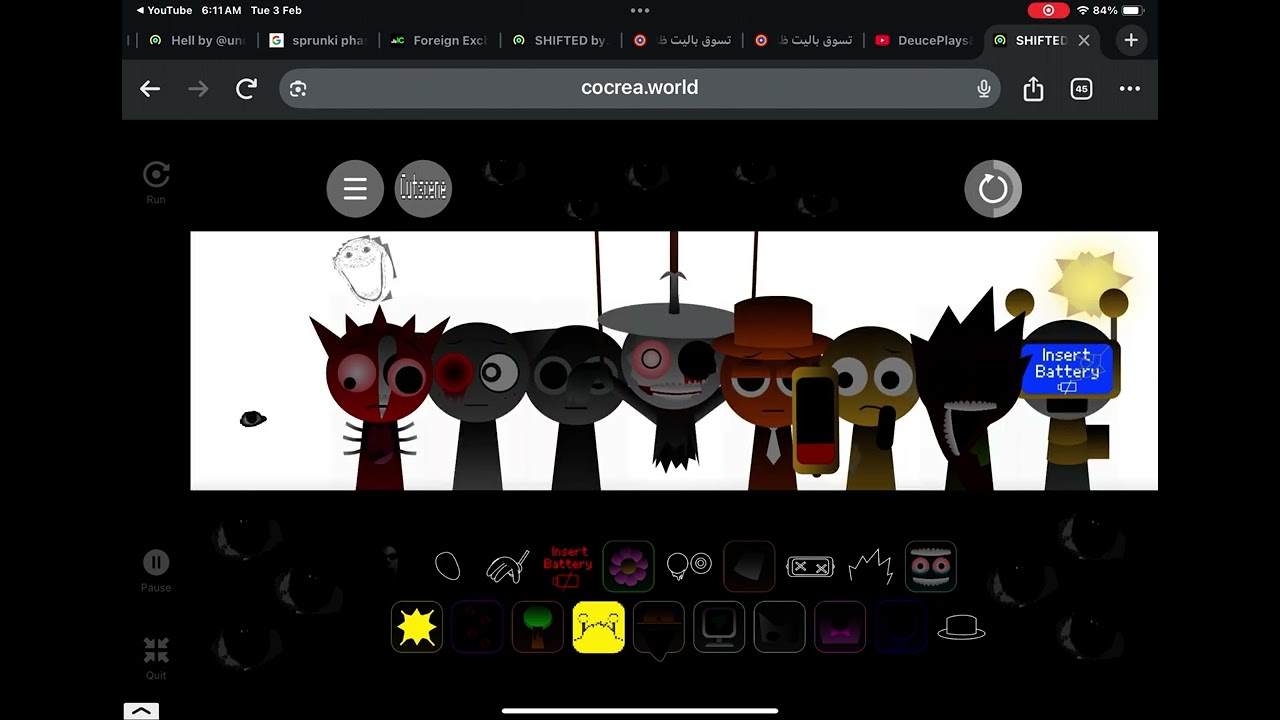Open the share sheet
This screenshot has height=720, width=1280.
point(1033,88)
